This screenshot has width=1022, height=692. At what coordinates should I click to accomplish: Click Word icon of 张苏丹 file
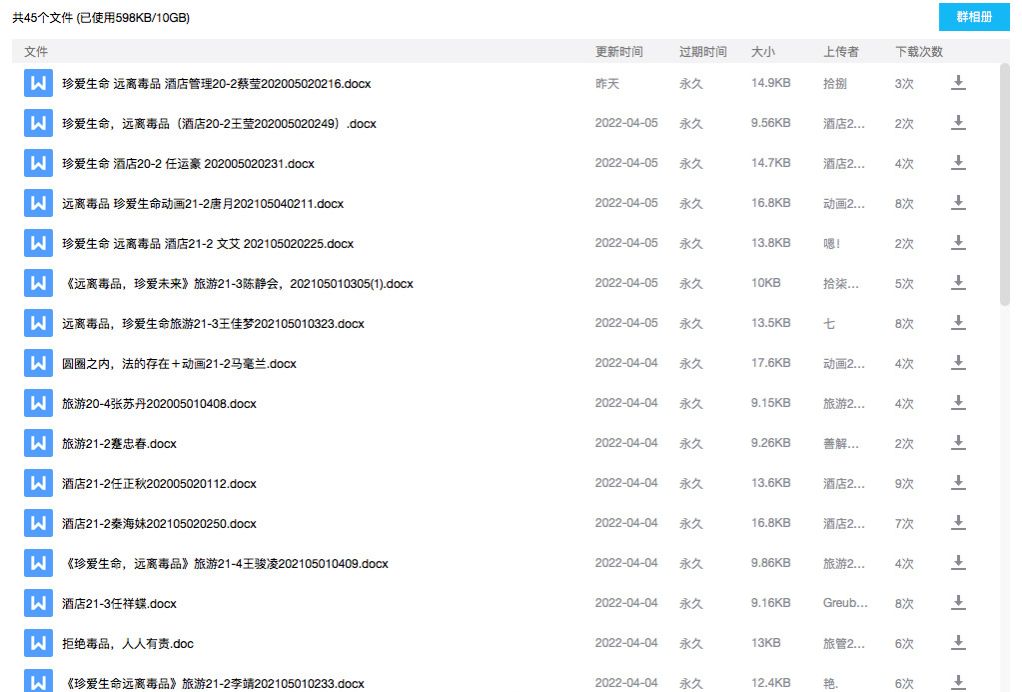click(38, 403)
